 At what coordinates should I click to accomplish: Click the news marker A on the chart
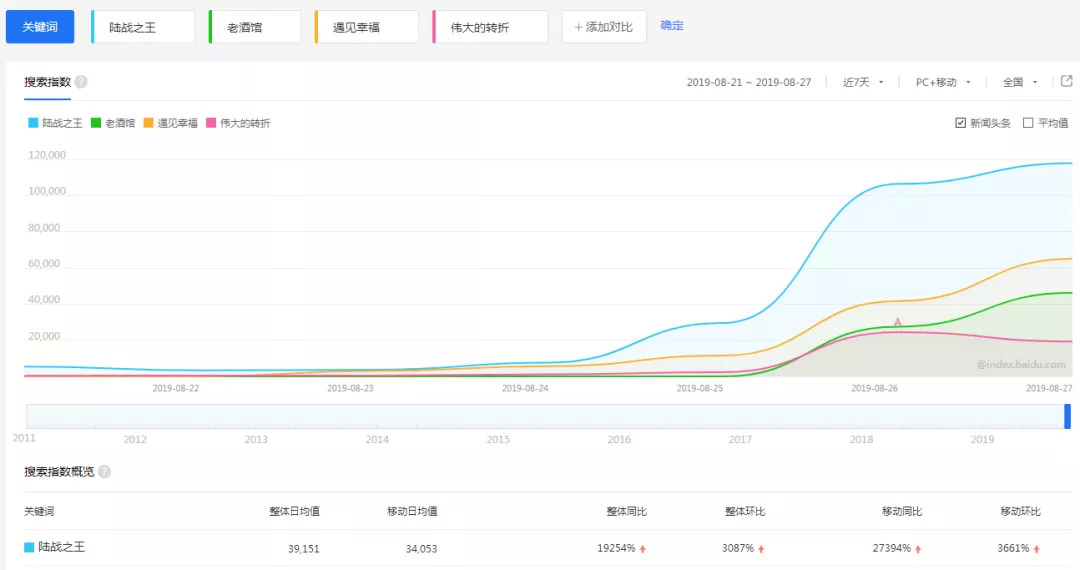(x=897, y=322)
